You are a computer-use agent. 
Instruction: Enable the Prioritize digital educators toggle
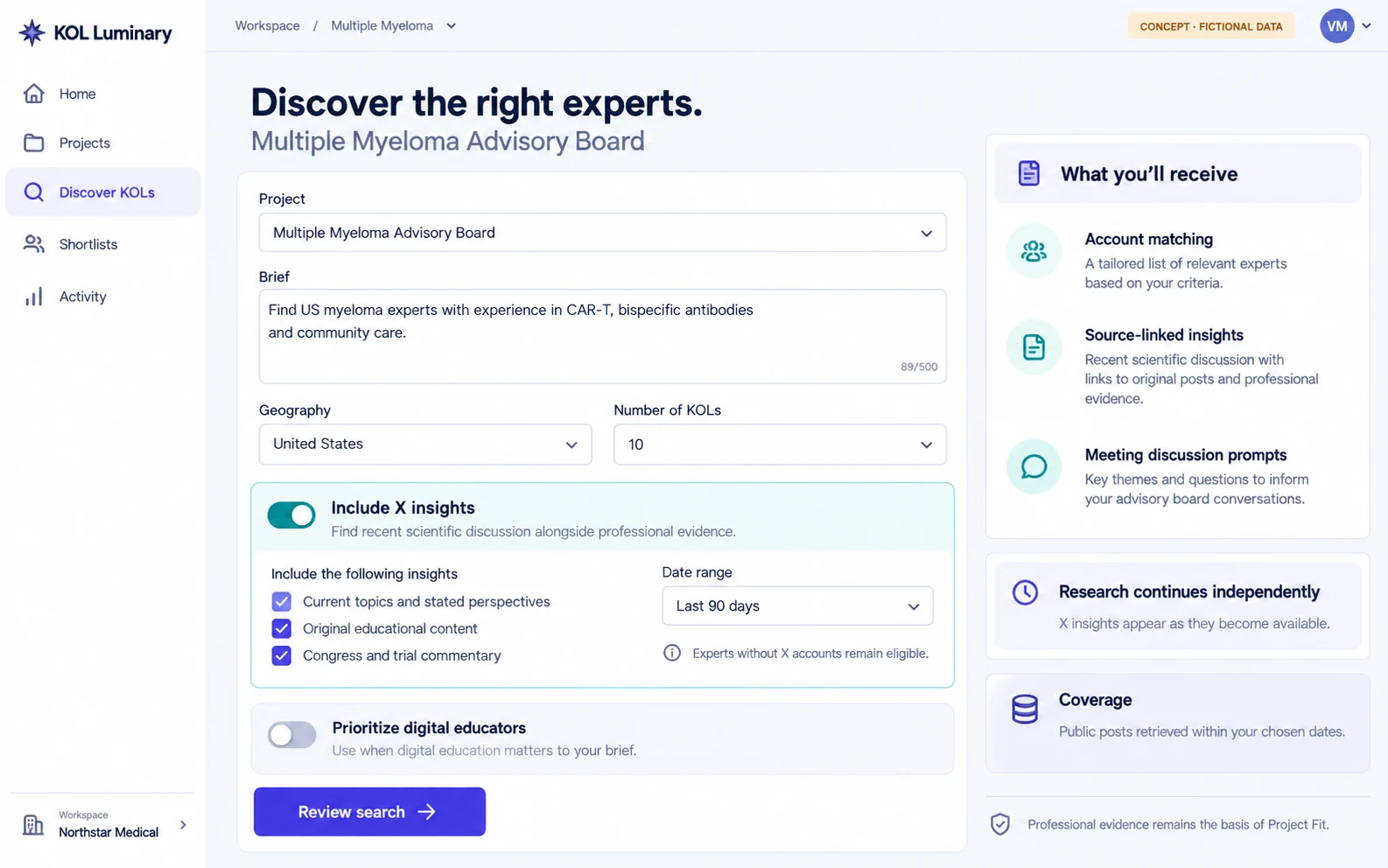click(x=291, y=735)
